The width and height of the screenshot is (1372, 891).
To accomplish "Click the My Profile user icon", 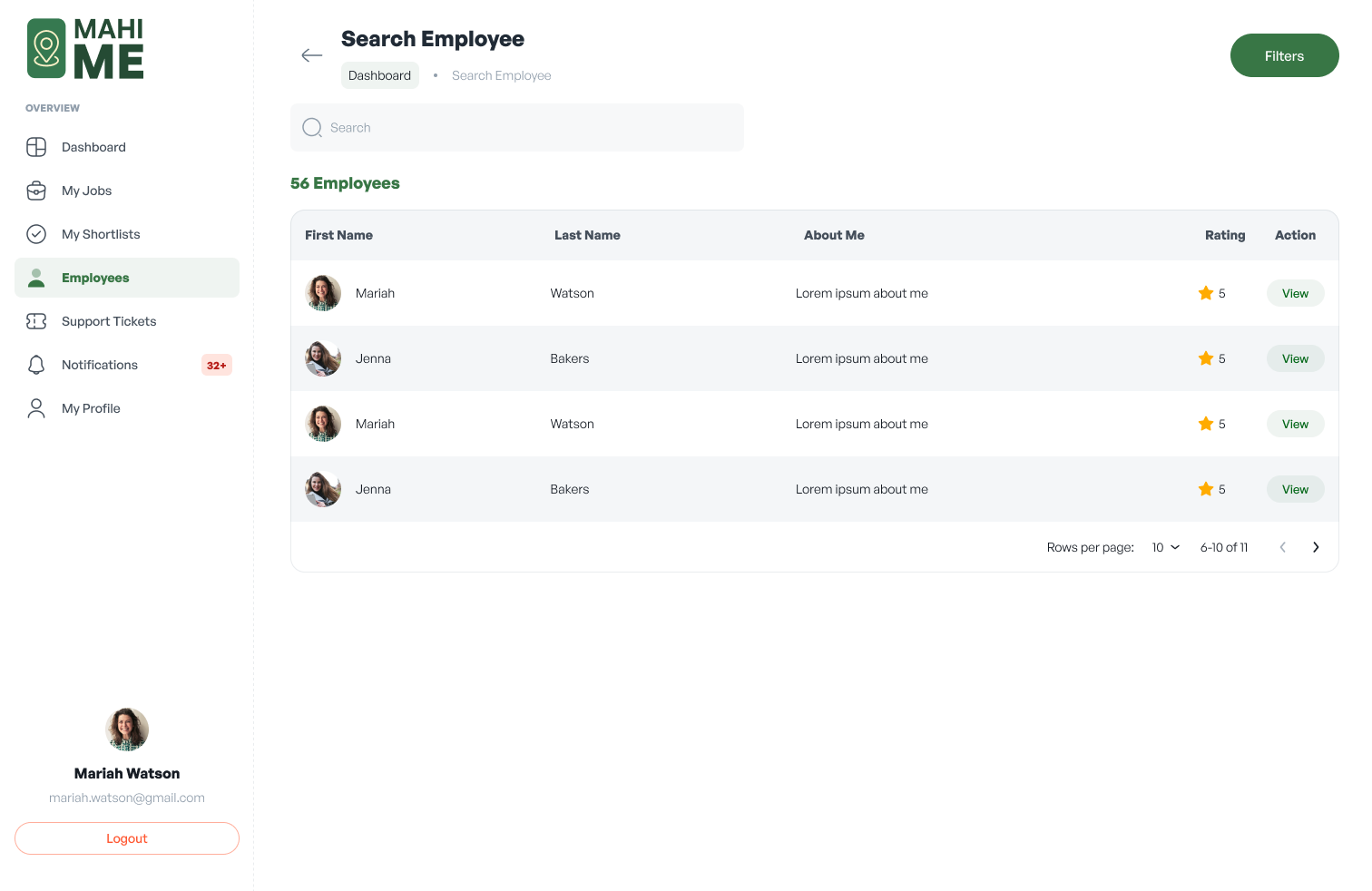I will click(36, 408).
